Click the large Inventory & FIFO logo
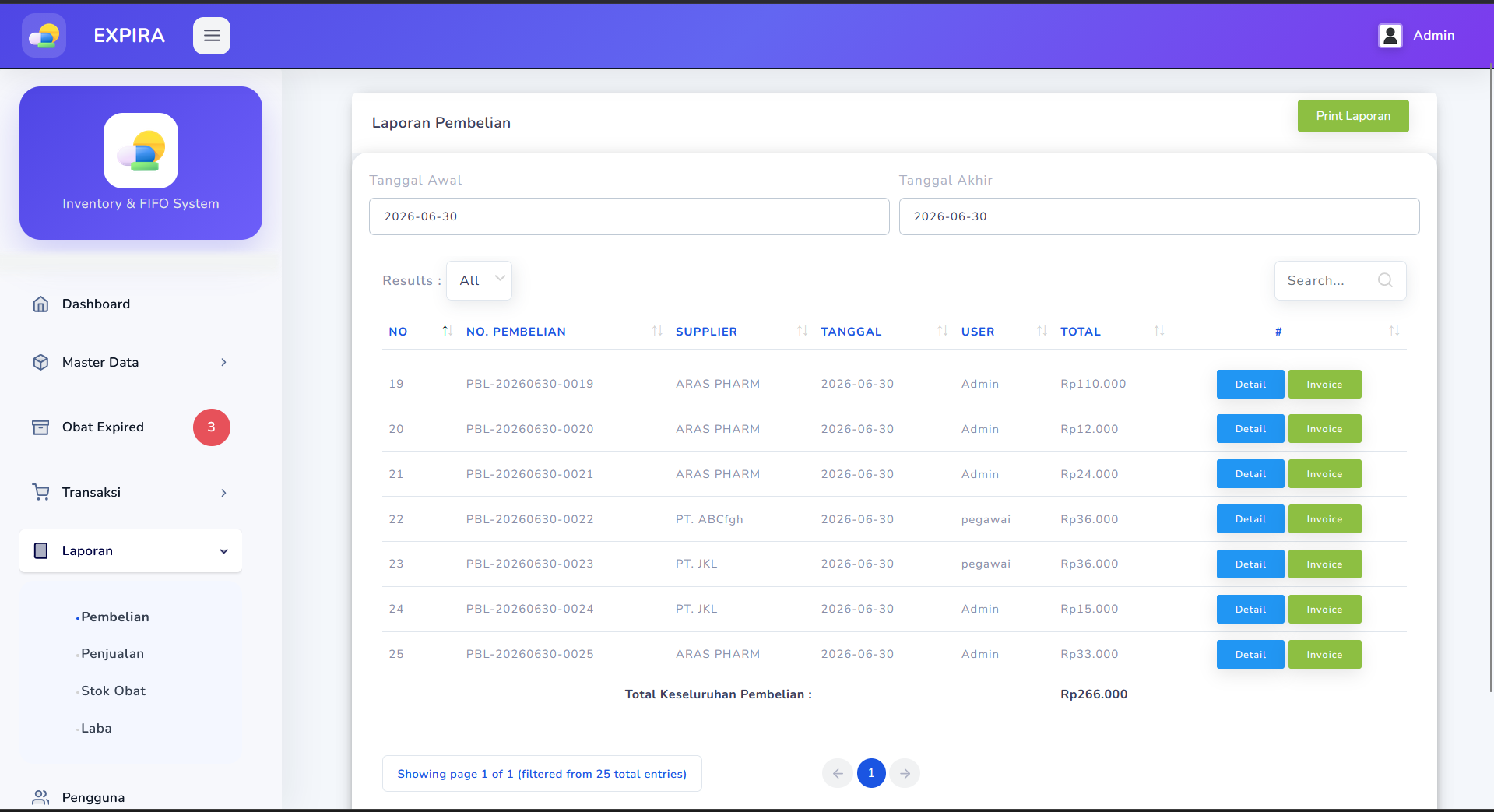This screenshot has height=812, width=1494. click(141, 151)
